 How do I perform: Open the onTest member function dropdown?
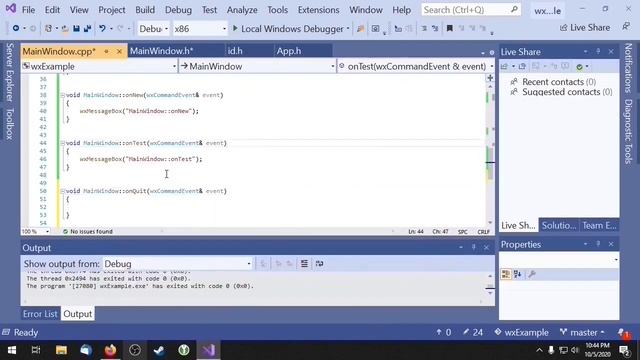[x=416, y=66]
